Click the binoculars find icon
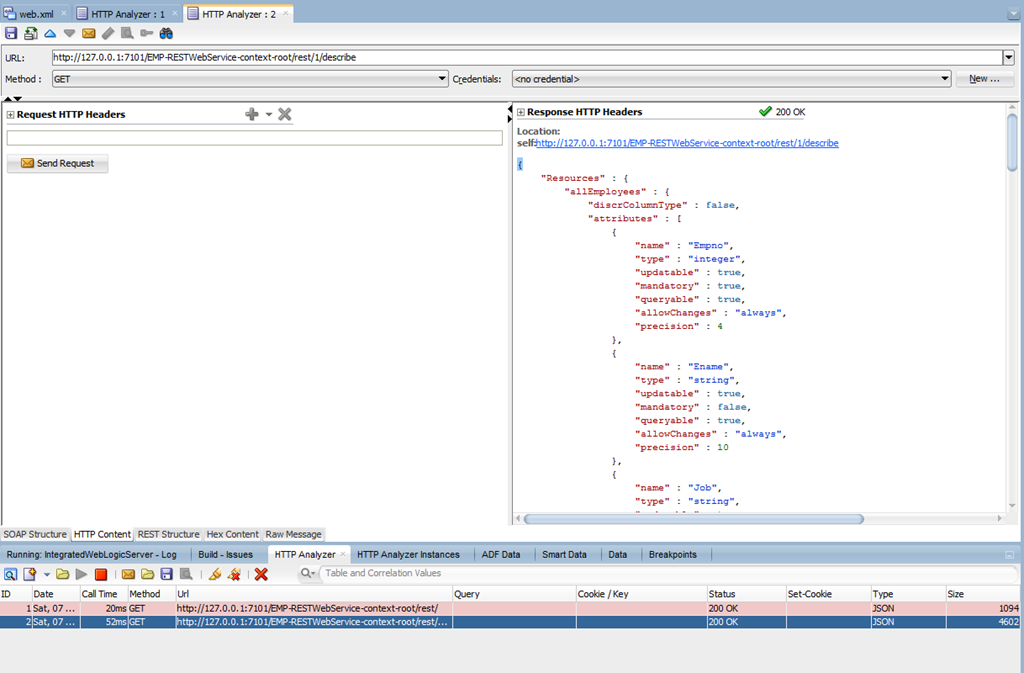Image resolution: width=1024 pixels, height=673 pixels. (166, 33)
